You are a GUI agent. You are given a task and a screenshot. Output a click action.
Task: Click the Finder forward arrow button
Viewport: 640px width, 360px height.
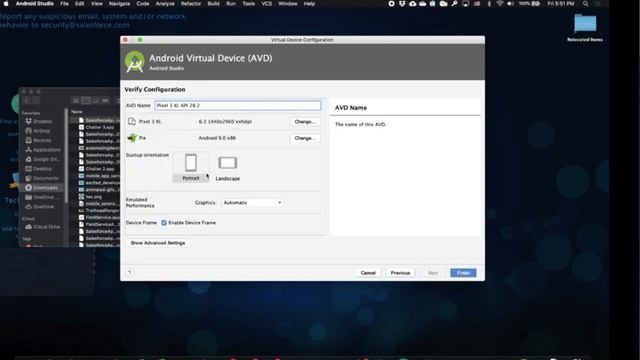(36, 100)
